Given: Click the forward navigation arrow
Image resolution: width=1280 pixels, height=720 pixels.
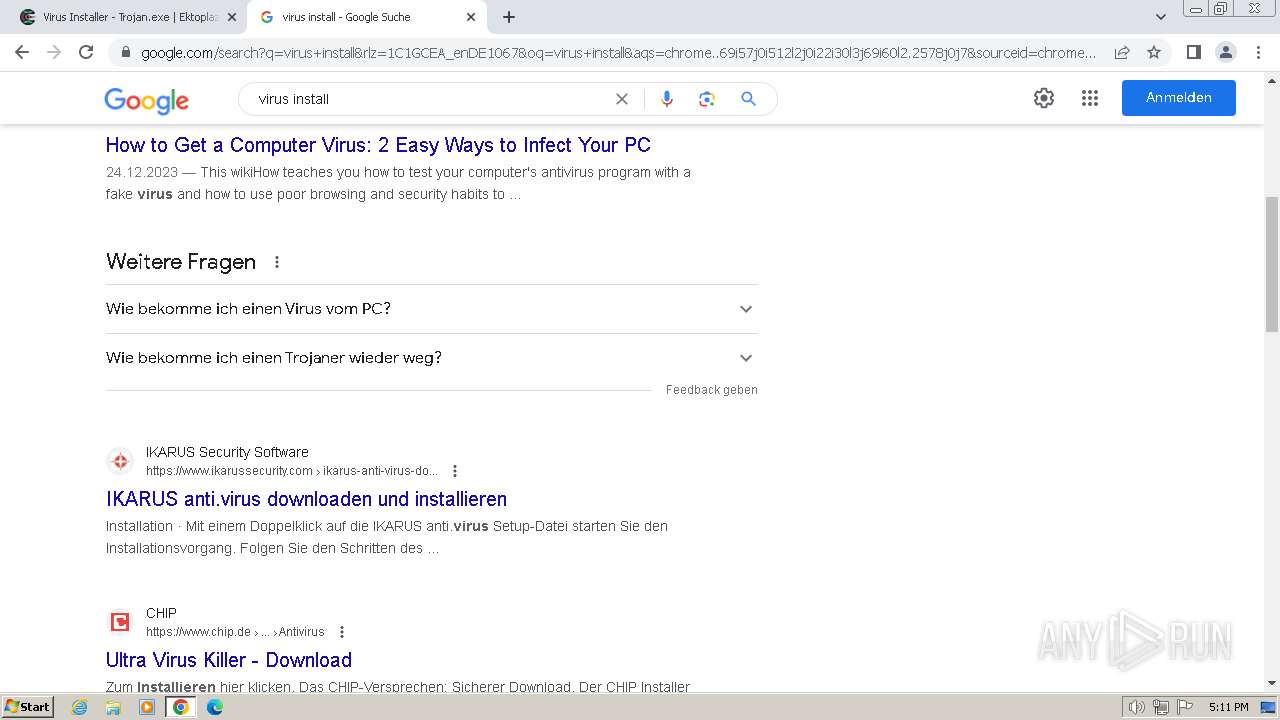Looking at the screenshot, I should point(54,52).
